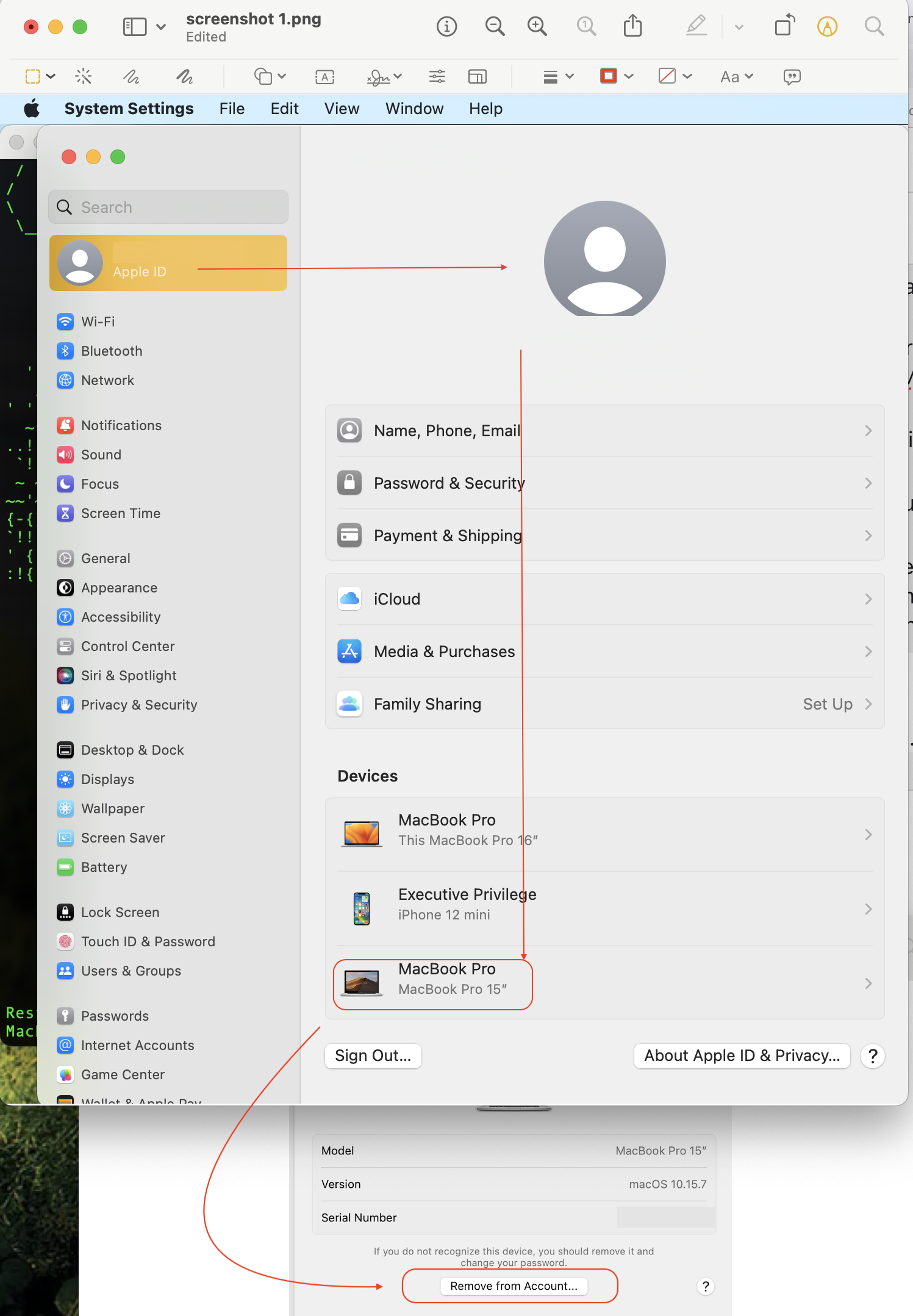Open the System Settings menu
The width and height of the screenshot is (913, 1316).
point(129,109)
